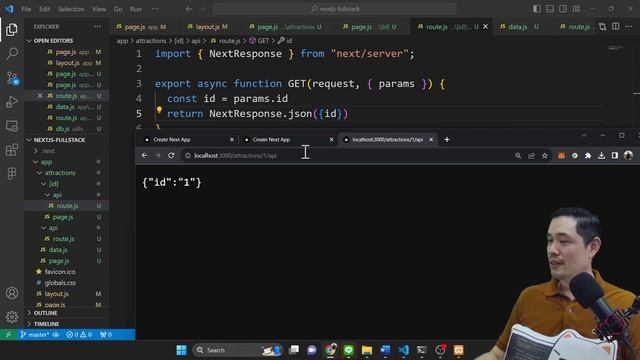Click the Explorer more actions ellipsis

pyautogui.click(x=97, y=27)
